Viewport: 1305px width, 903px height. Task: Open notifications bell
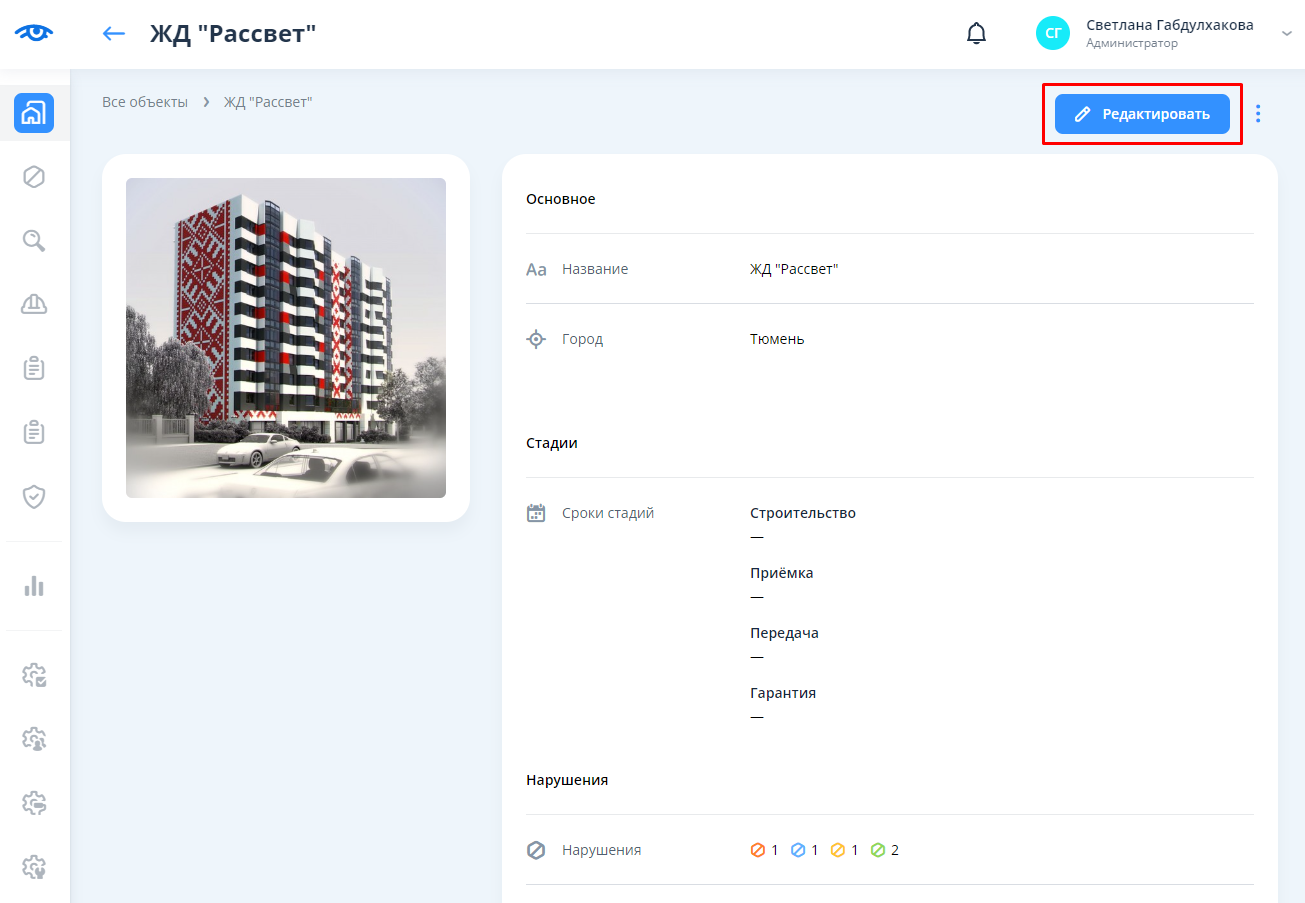pos(976,34)
